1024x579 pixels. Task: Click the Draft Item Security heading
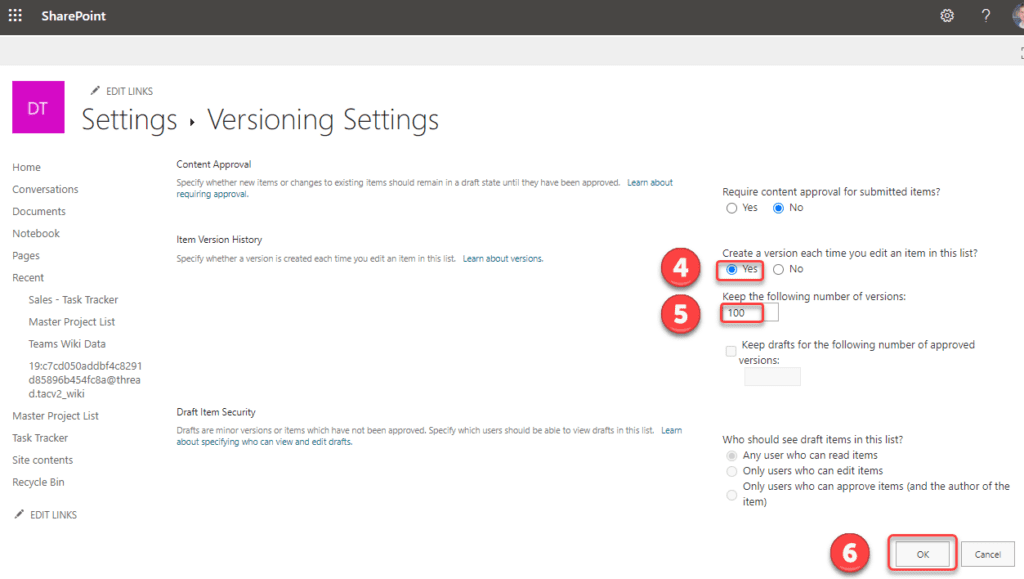(216, 412)
